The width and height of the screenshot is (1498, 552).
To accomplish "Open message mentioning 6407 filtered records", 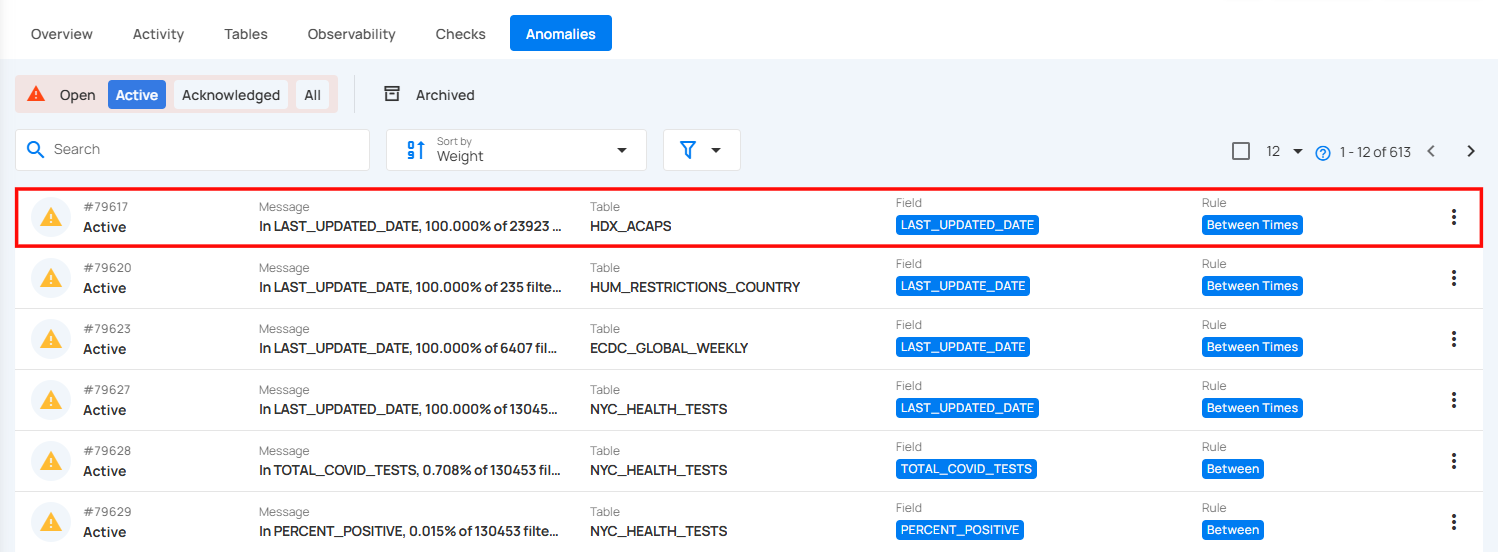I will (410, 348).
